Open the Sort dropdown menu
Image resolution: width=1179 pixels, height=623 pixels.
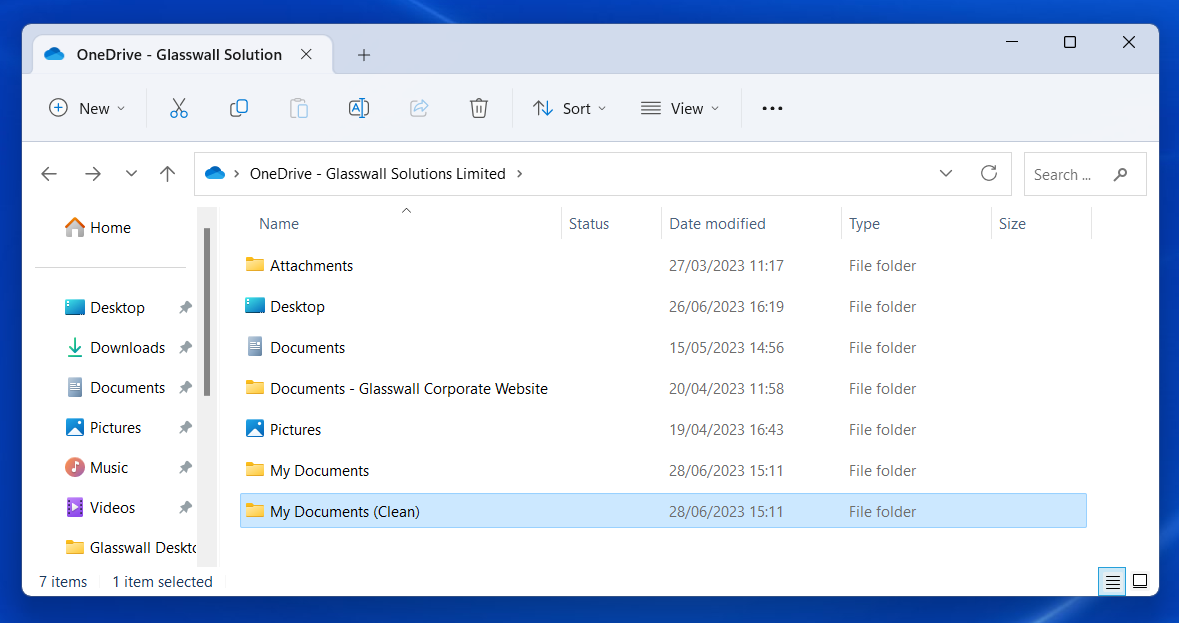point(570,108)
